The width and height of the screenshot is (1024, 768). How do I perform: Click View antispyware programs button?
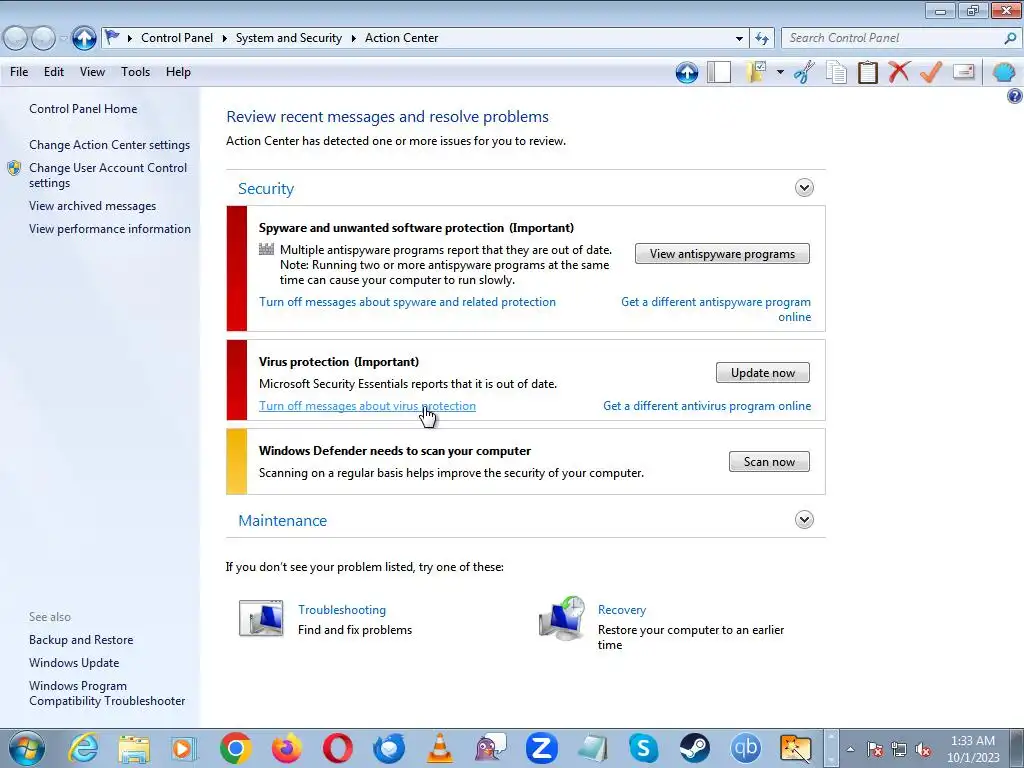point(722,254)
